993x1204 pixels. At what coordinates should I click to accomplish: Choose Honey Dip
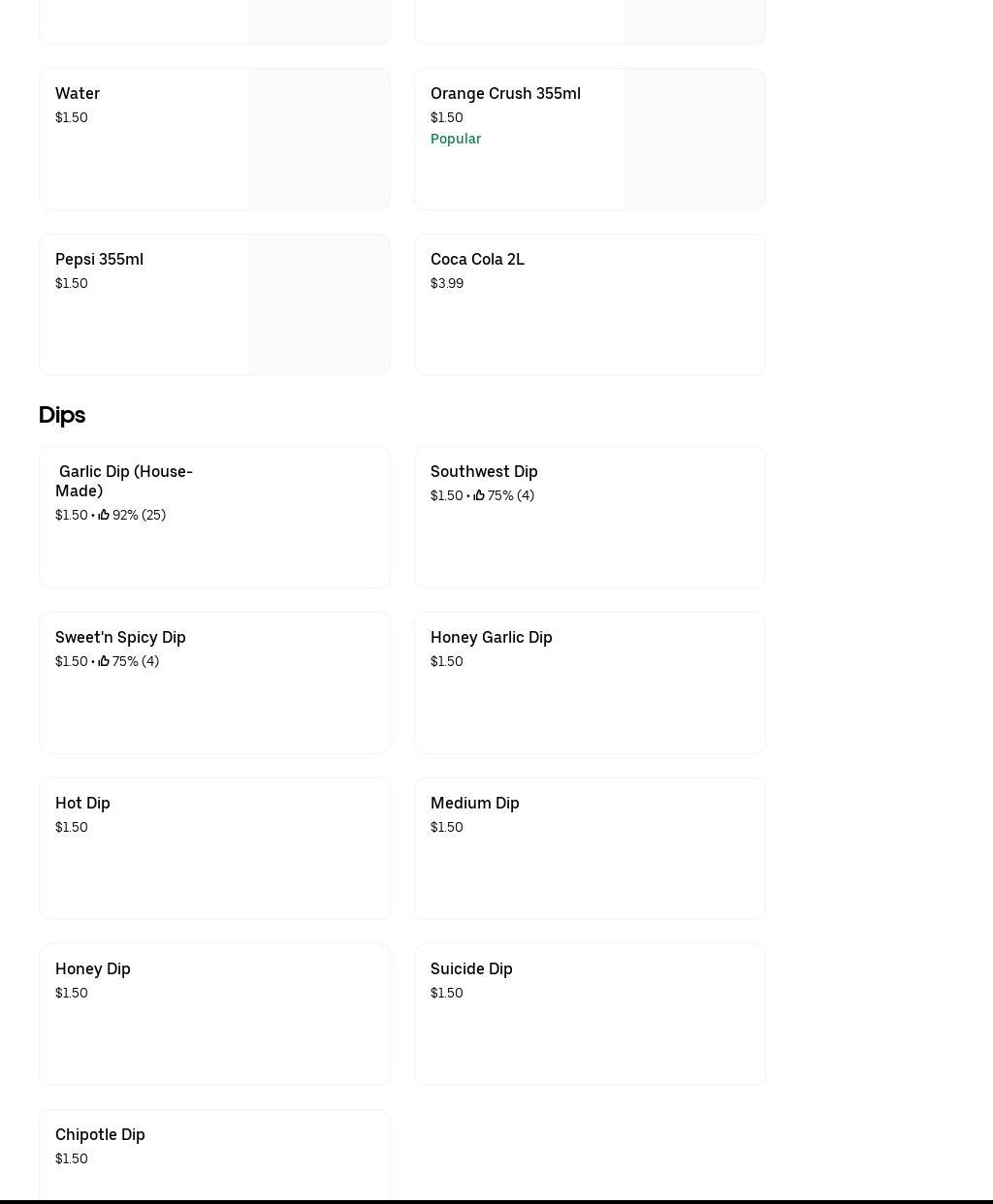[214, 1014]
